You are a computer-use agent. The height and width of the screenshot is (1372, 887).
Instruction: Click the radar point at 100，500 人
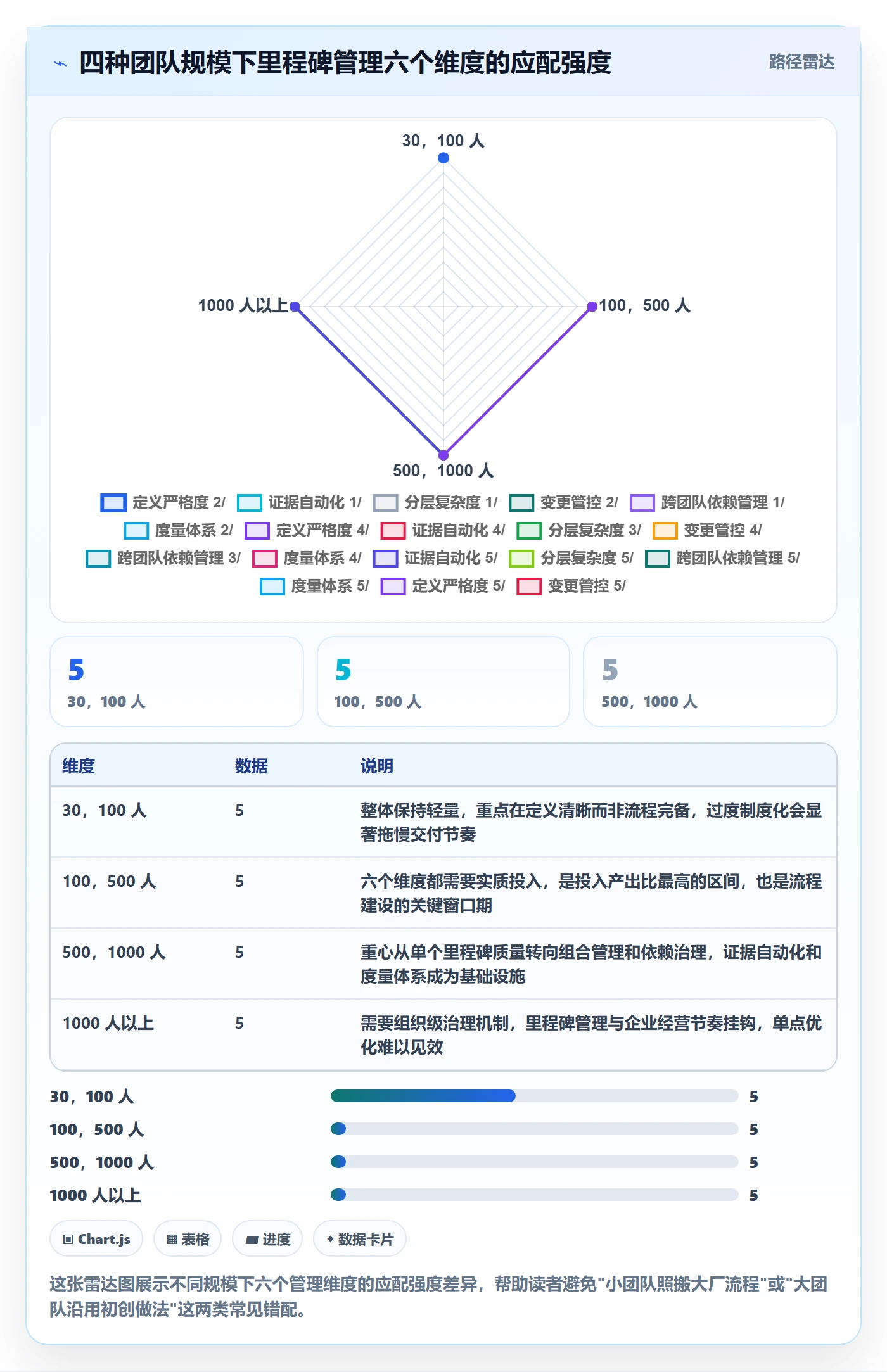pos(592,307)
